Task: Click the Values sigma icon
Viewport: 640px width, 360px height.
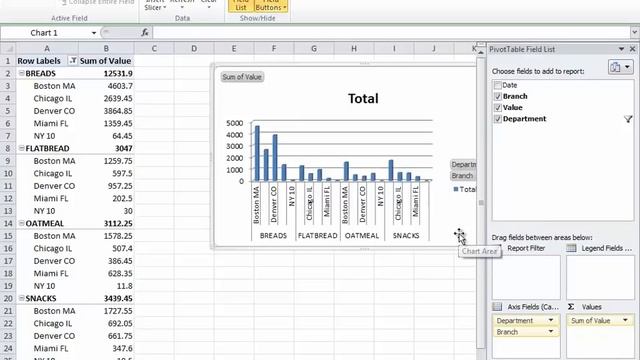Action: point(571,307)
